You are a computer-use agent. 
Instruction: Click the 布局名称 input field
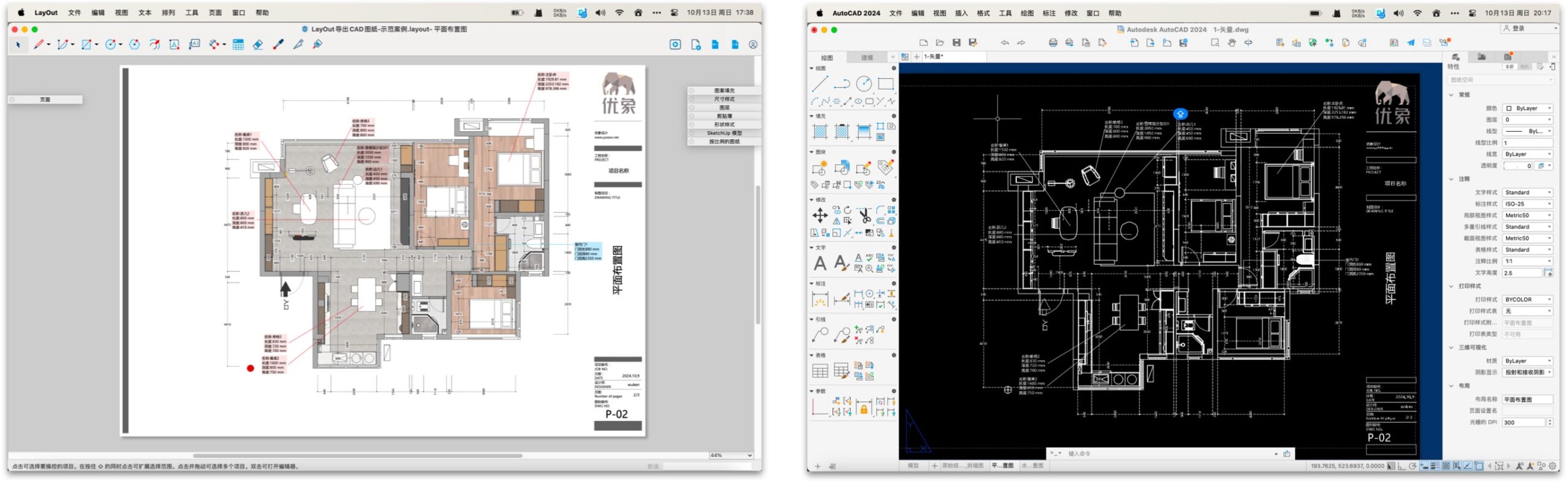1528,400
